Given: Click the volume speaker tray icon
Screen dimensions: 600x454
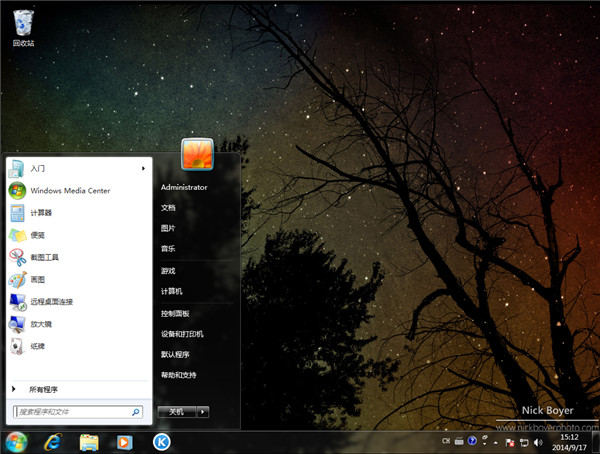Looking at the screenshot, I should [537, 441].
